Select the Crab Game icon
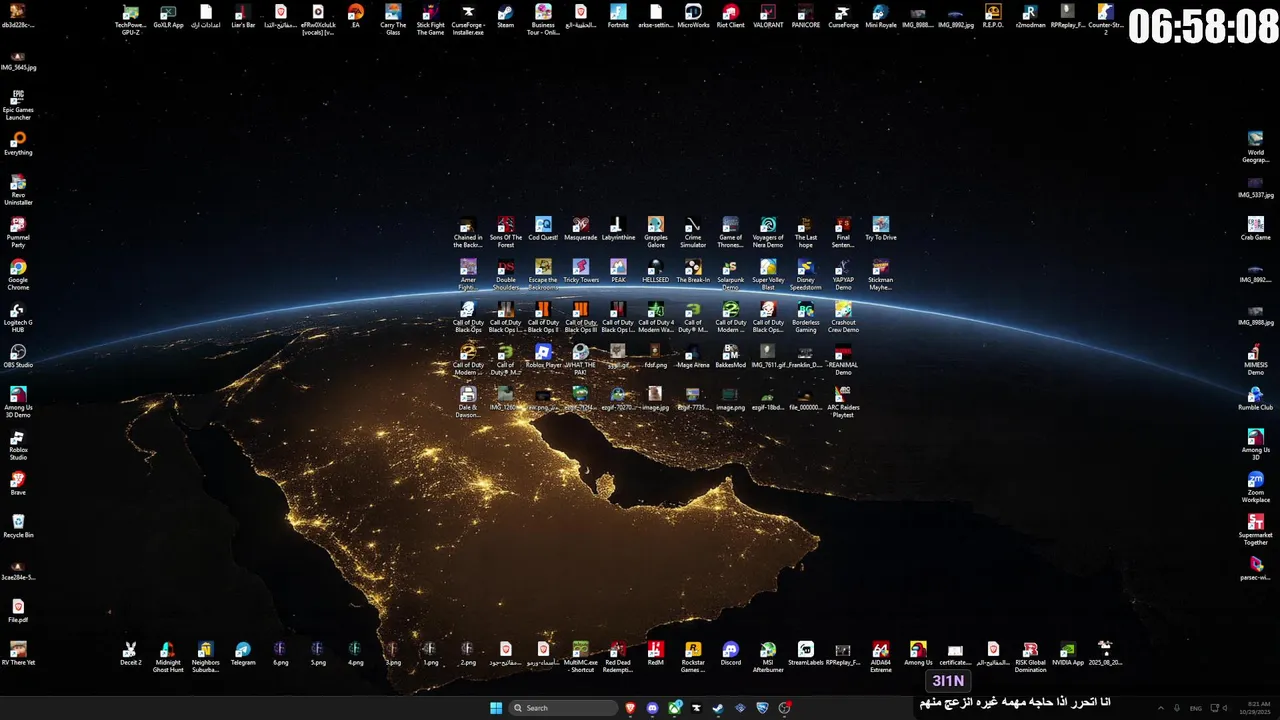The image size is (1280, 720). [x=1256, y=228]
